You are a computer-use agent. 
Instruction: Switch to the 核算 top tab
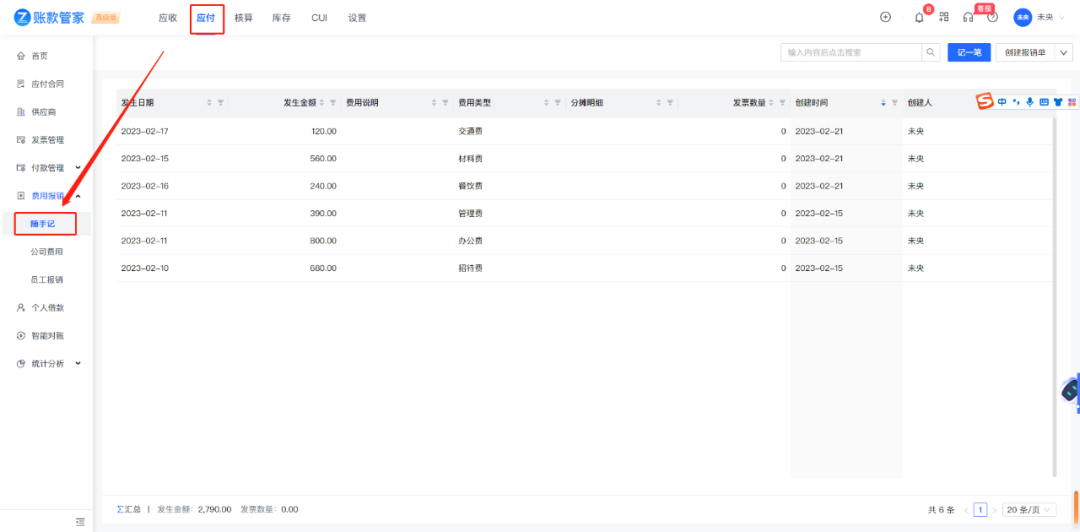coord(244,18)
